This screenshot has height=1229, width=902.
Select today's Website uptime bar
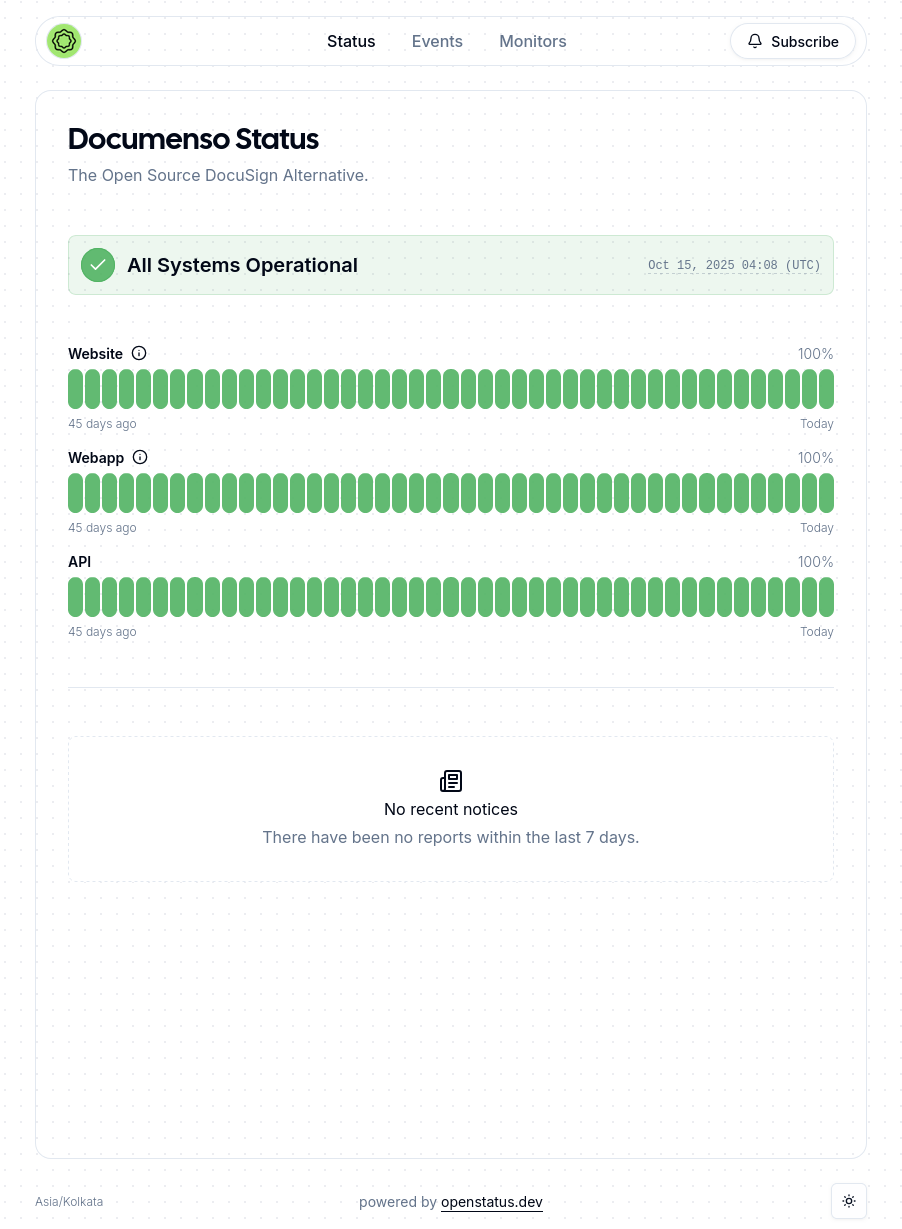[x=826, y=389]
